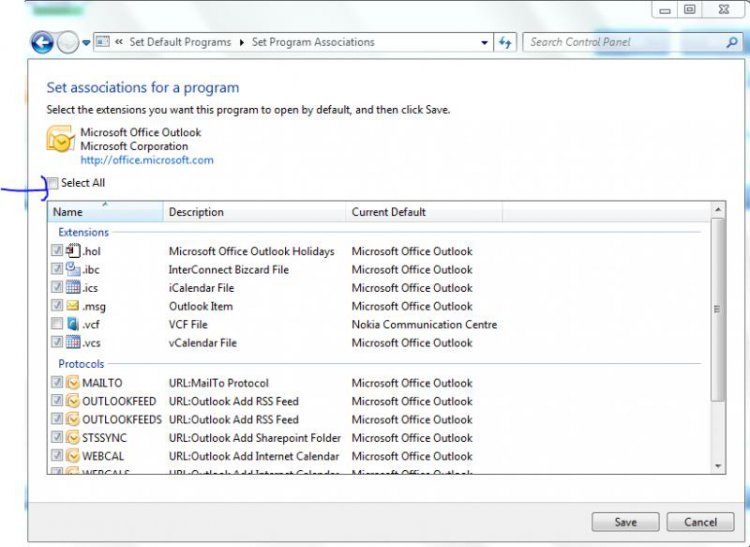
Task: Select the InterConnect Bizcard File description
Action: click(229, 270)
